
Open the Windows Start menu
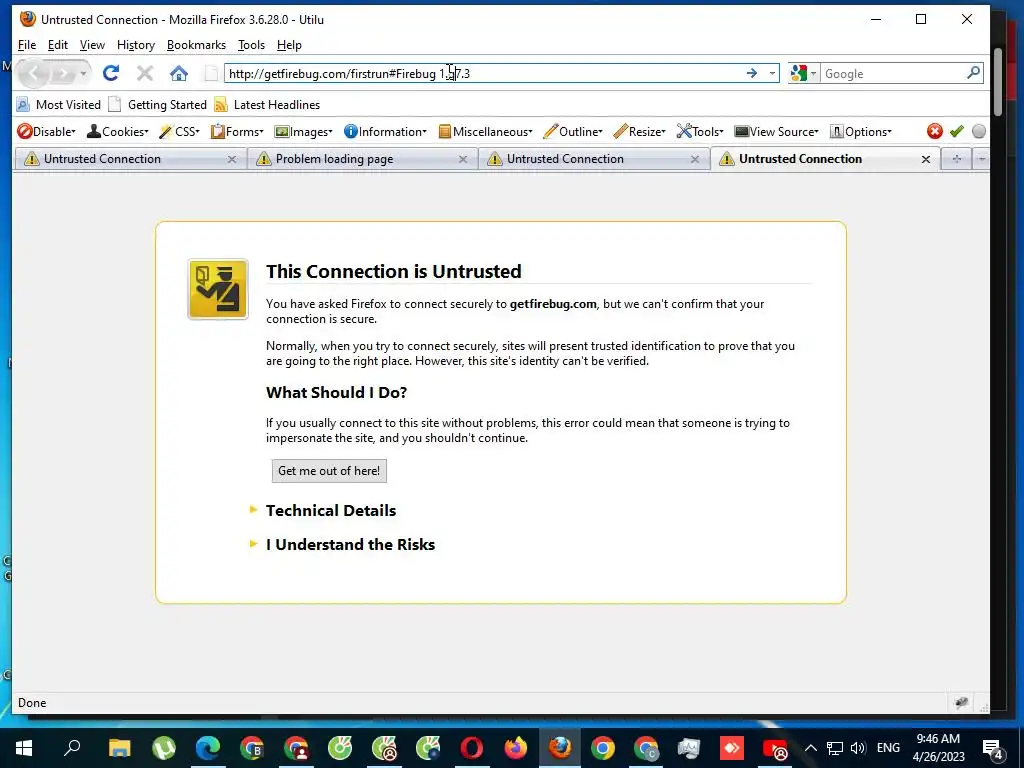[x=24, y=748]
